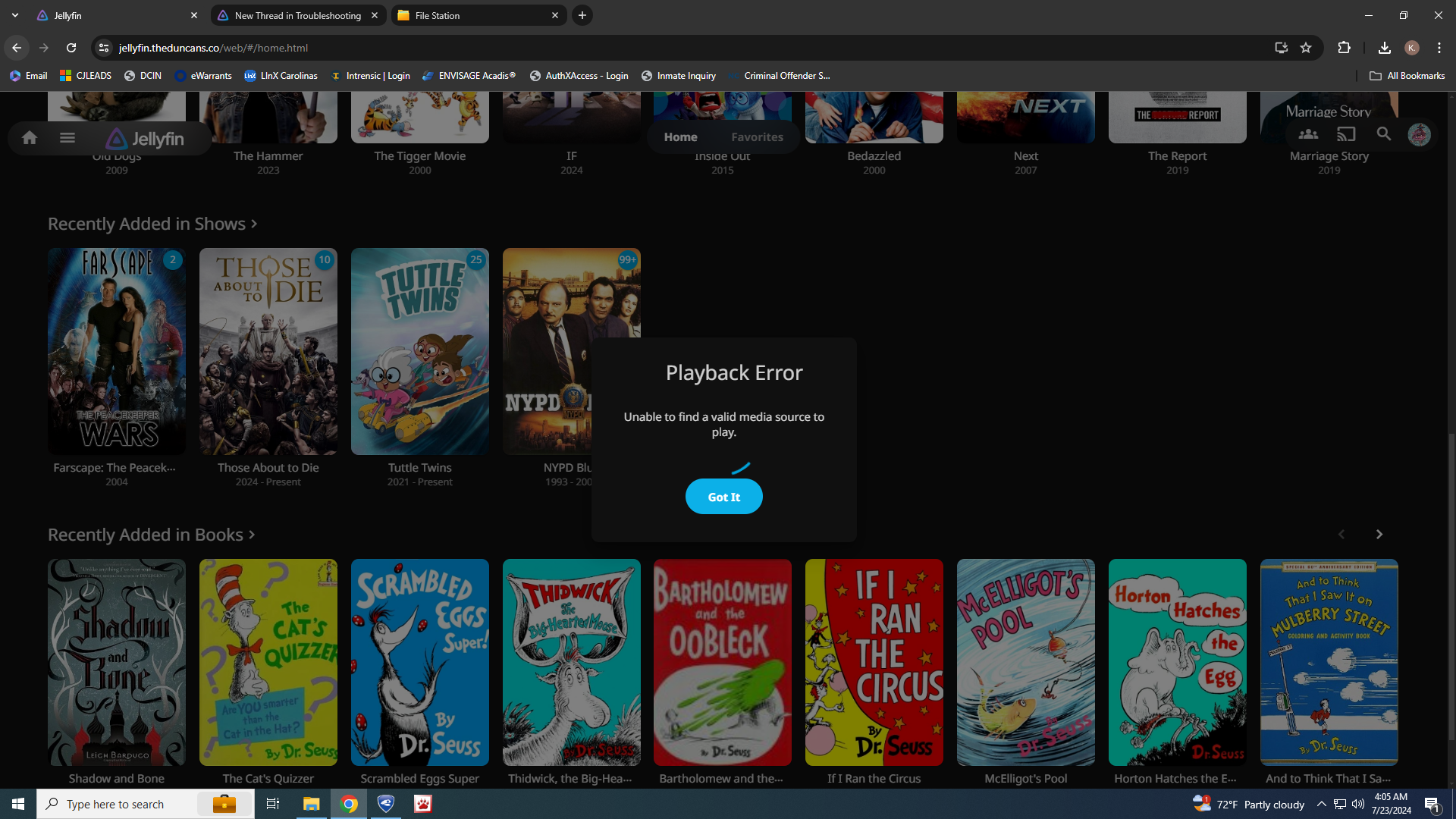Open the user profile avatar
1456x819 pixels.
click(1419, 135)
